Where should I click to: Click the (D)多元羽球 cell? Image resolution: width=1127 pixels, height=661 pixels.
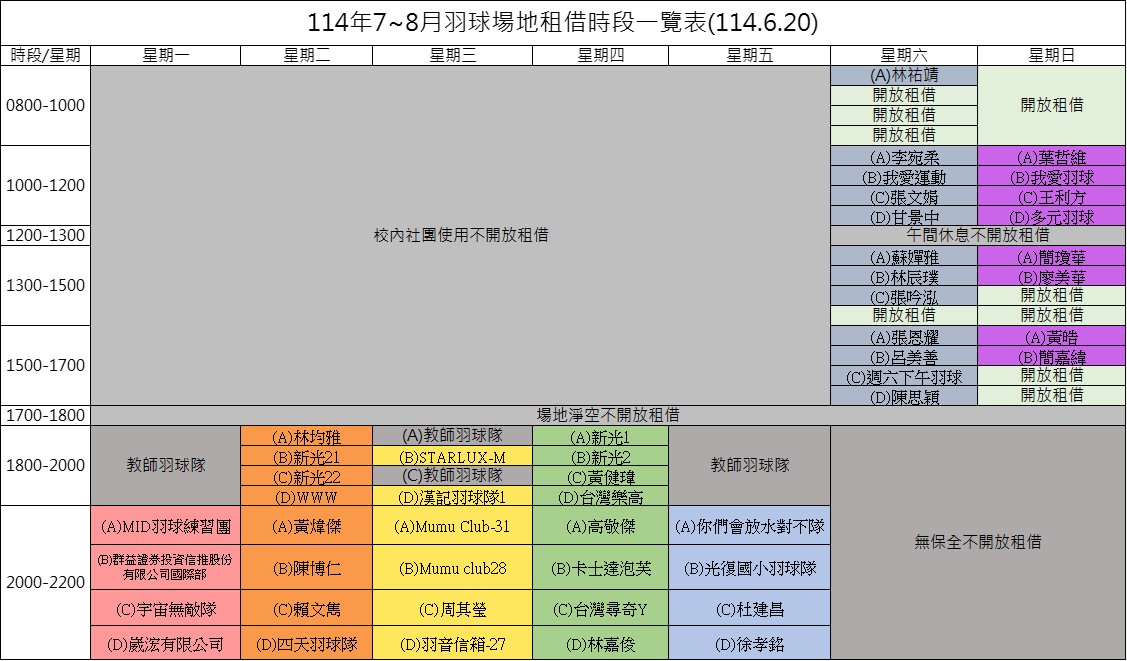1051,217
